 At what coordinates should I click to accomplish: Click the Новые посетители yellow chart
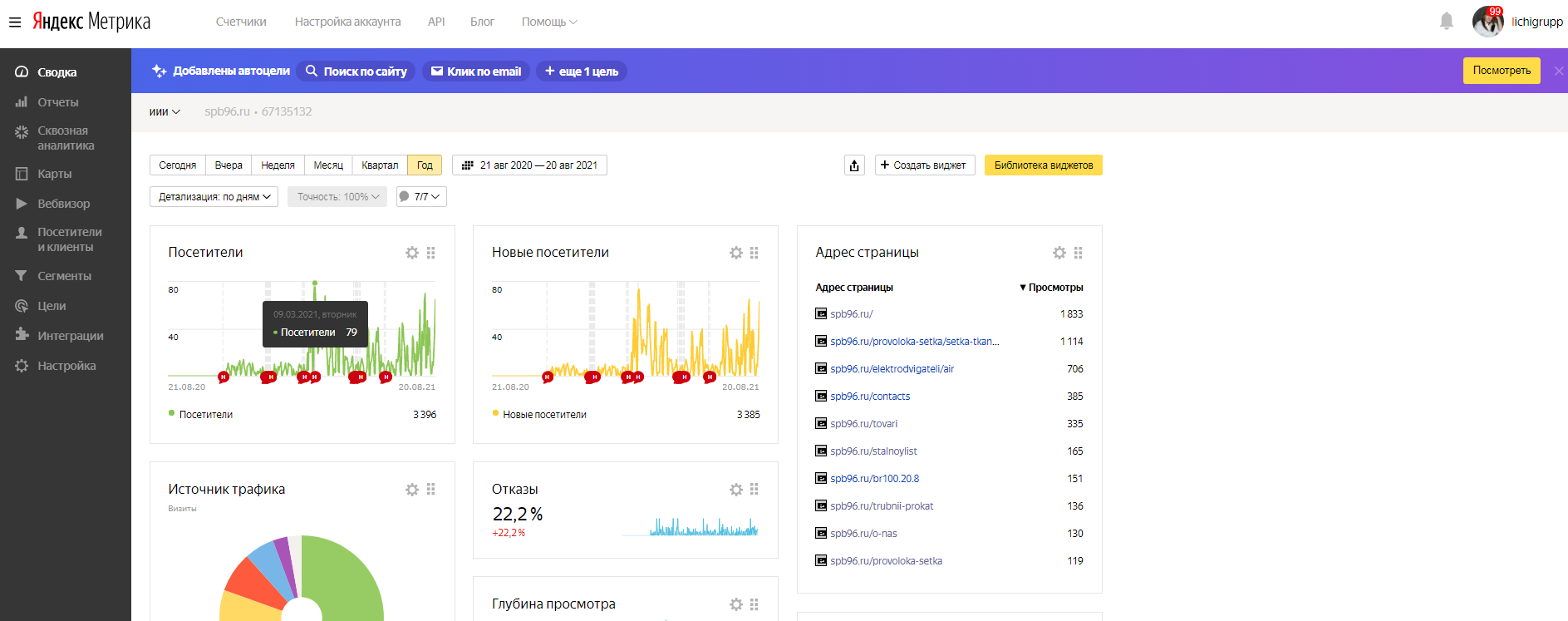tap(625, 333)
